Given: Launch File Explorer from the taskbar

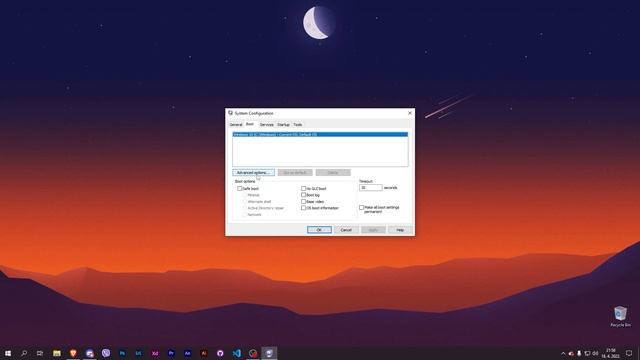Looking at the screenshot, I should coord(57,353).
